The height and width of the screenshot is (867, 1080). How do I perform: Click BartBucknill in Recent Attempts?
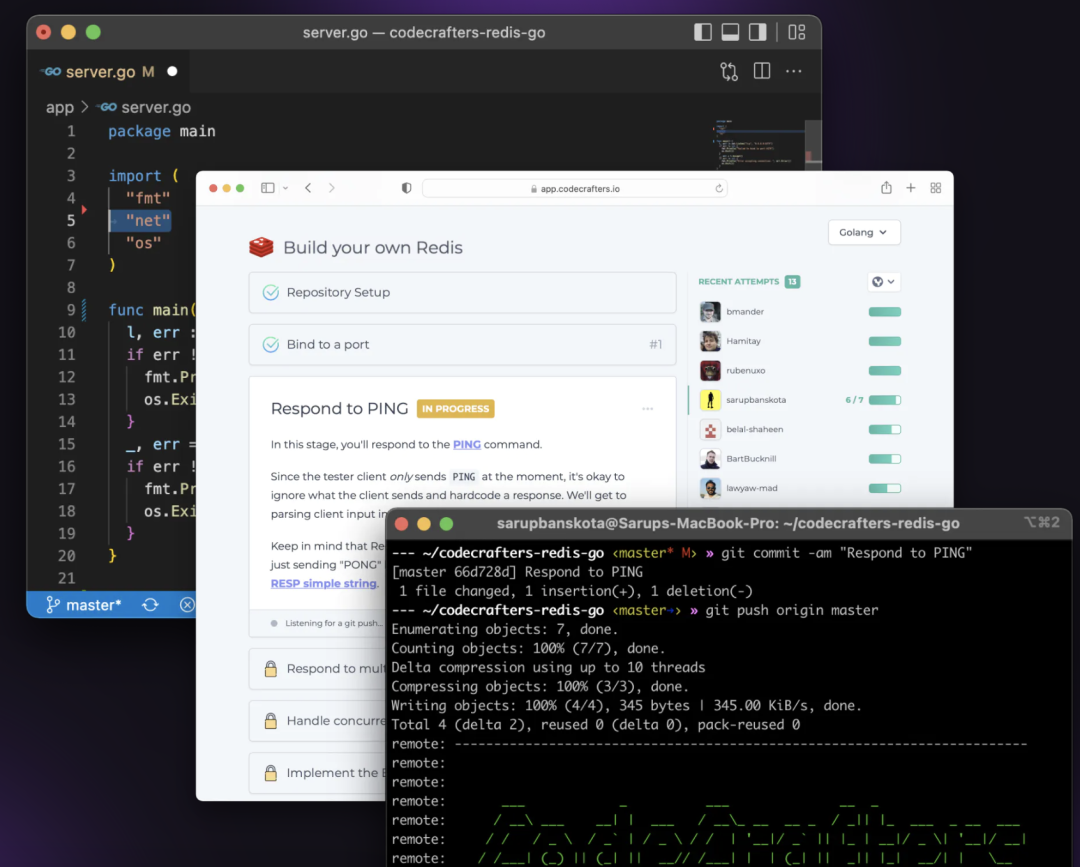point(751,459)
